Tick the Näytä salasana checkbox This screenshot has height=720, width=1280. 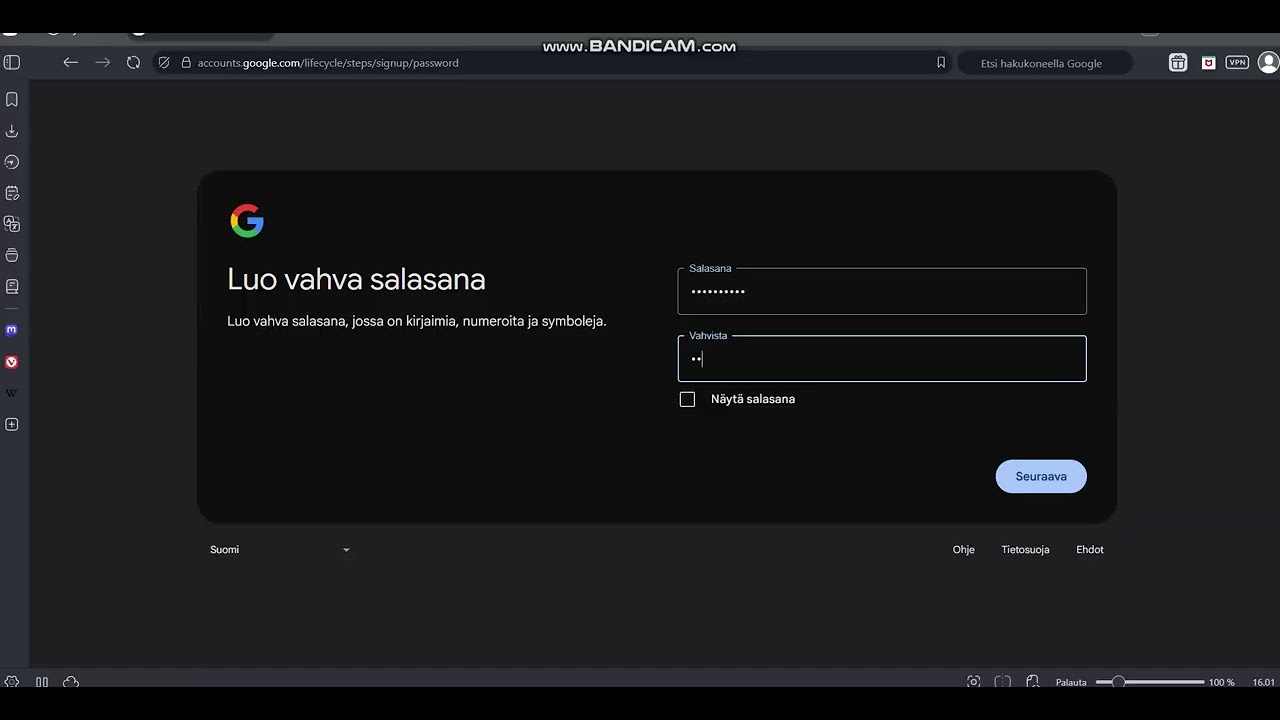tap(687, 399)
